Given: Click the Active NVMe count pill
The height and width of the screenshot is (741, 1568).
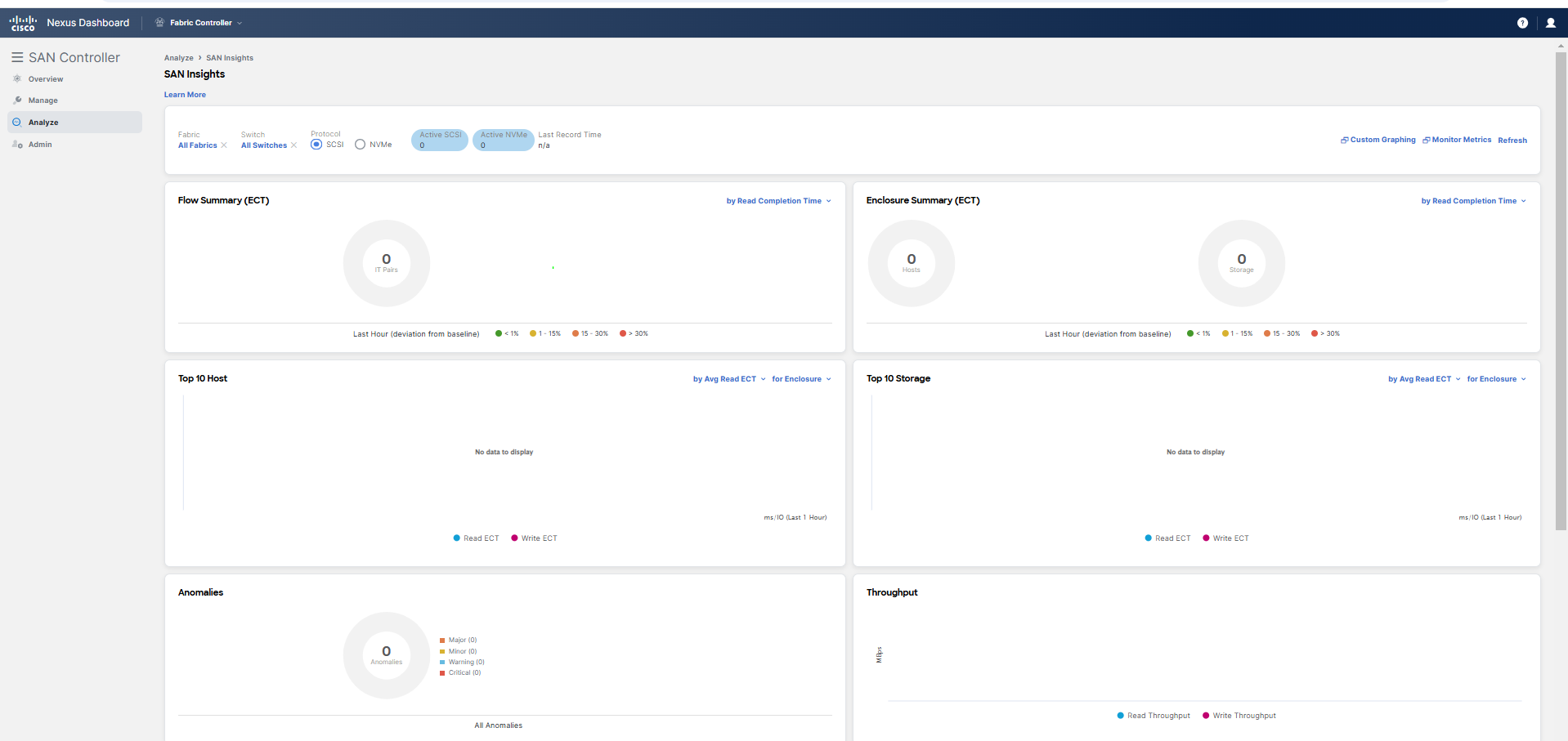Looking at the screenshot, I should point(503,140).
